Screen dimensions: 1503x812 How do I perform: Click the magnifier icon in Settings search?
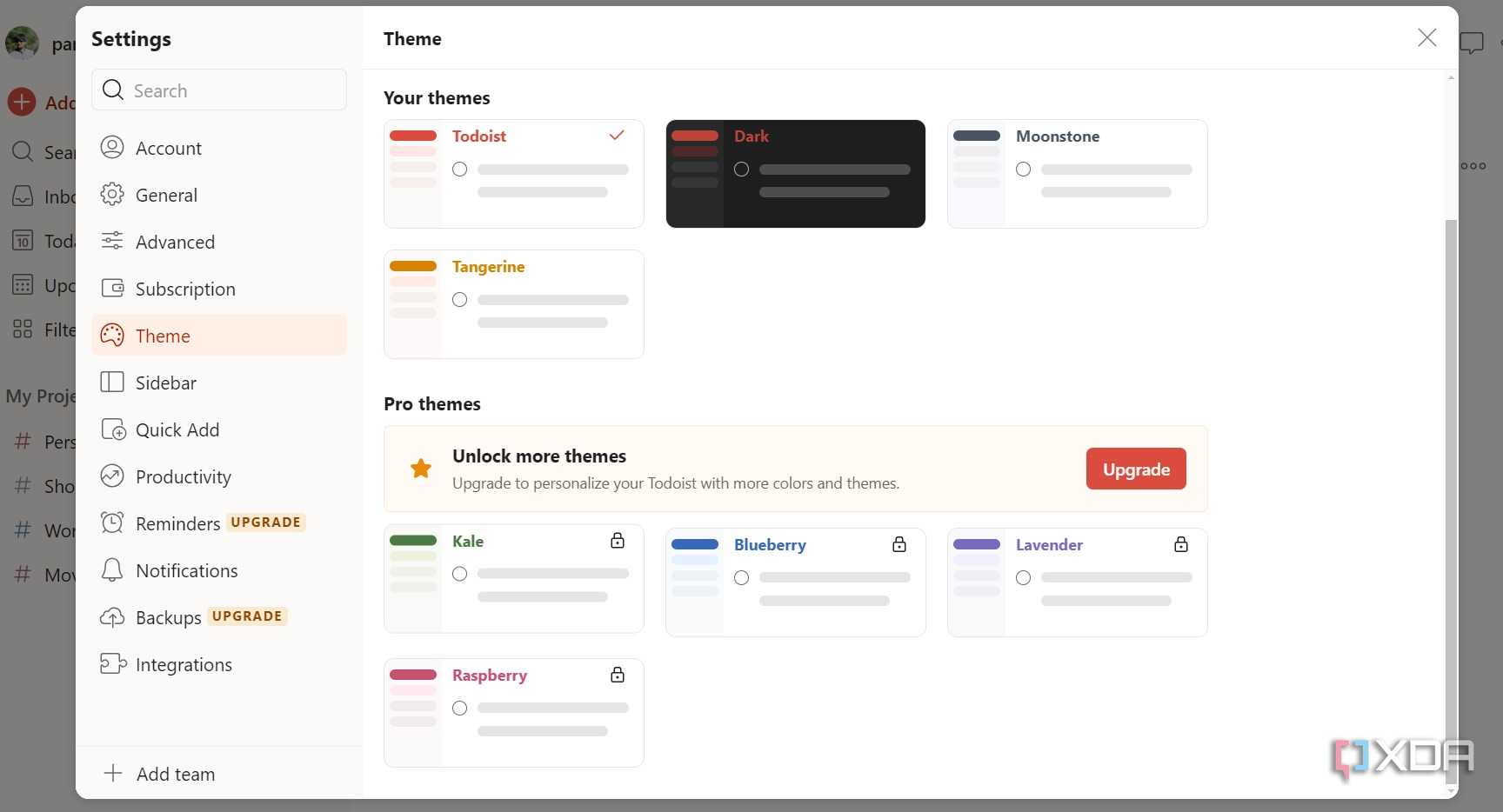(x=113, y=90)
